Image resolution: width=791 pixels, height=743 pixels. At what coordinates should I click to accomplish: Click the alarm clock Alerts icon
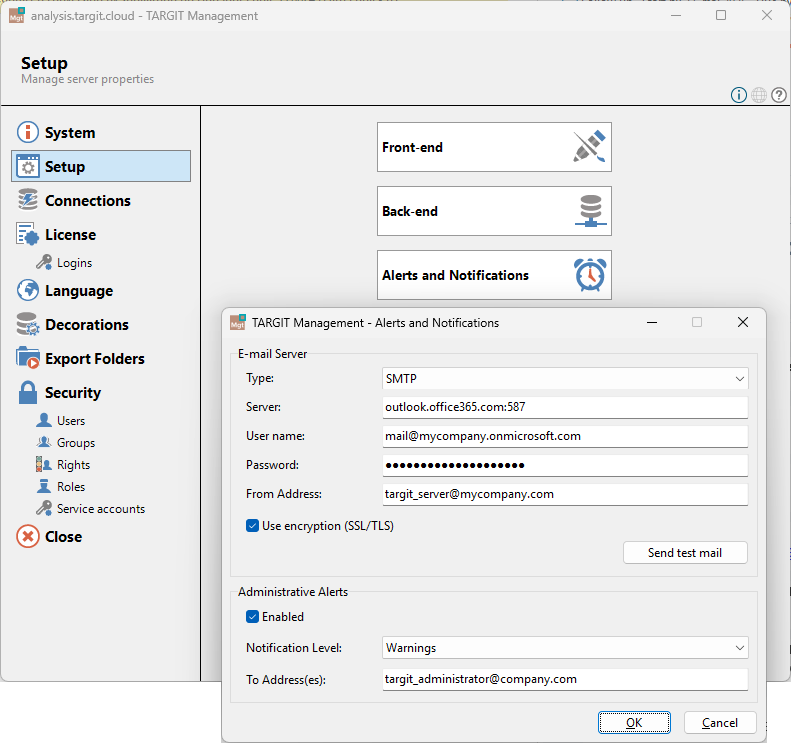(590, 275)
